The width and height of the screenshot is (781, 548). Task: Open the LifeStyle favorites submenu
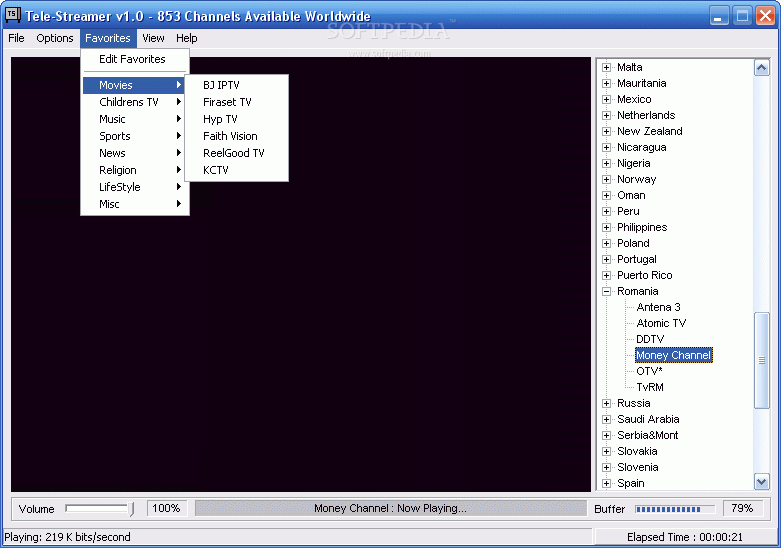[x=135, y=187]
